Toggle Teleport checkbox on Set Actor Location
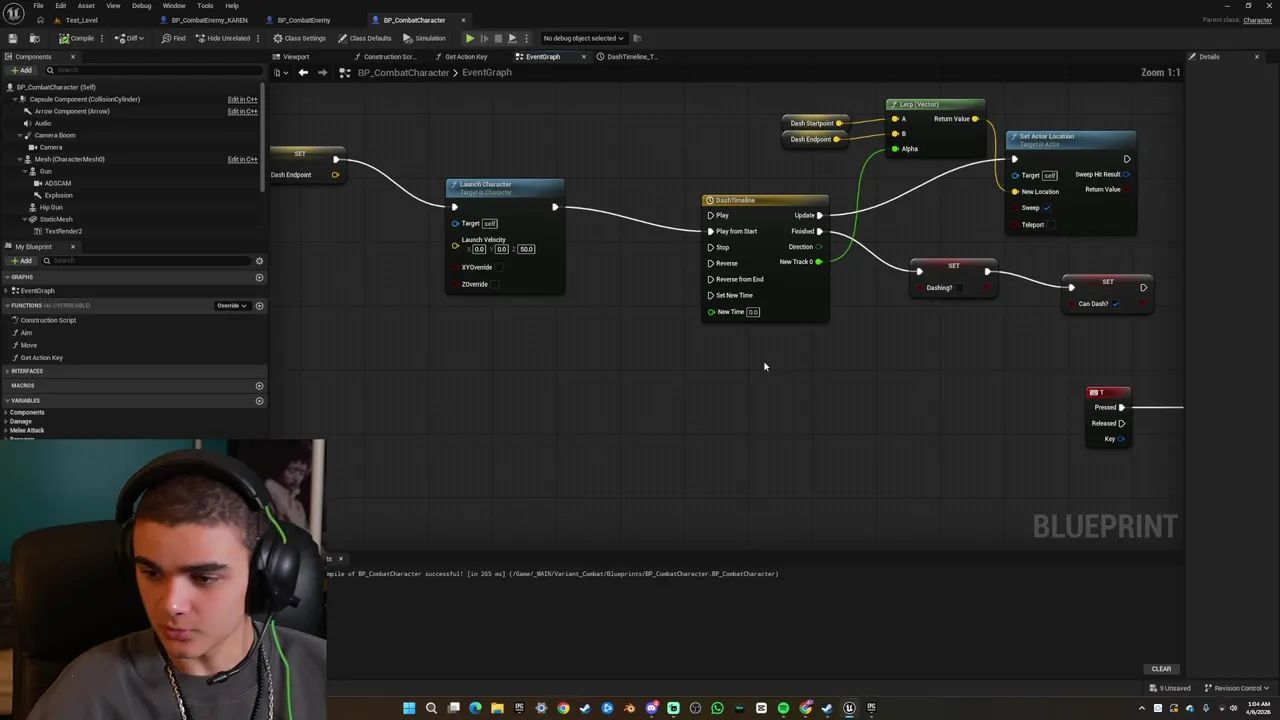The image size is (1280, 720). pos(1052,225)
